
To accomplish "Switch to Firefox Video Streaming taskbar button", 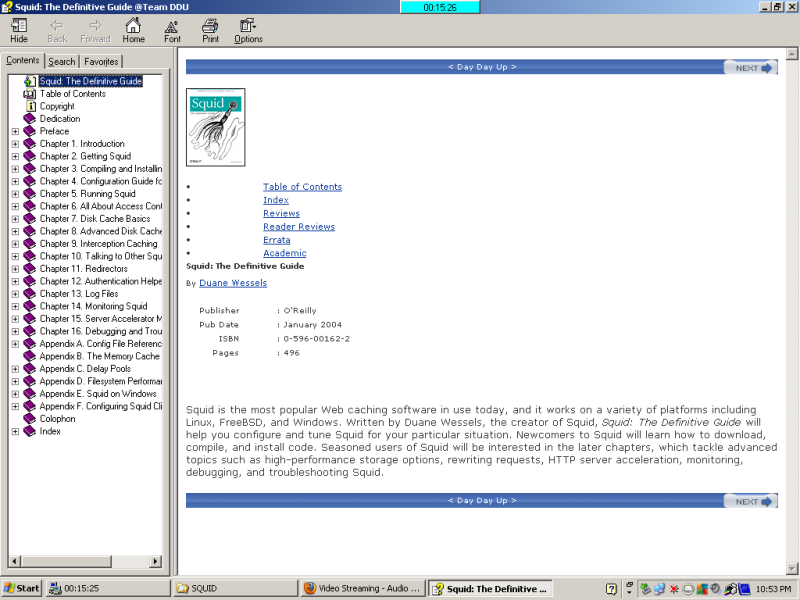I will coord(362,588).
